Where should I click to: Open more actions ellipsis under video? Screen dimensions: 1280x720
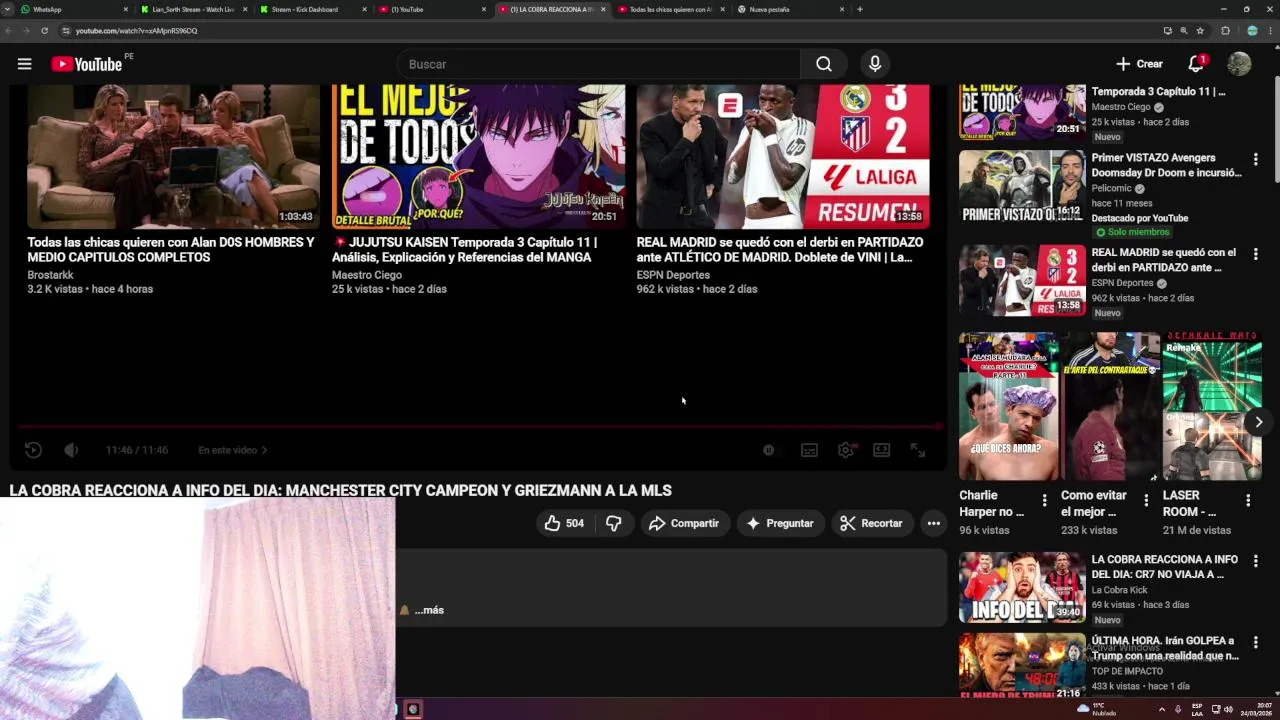[933, 523]
